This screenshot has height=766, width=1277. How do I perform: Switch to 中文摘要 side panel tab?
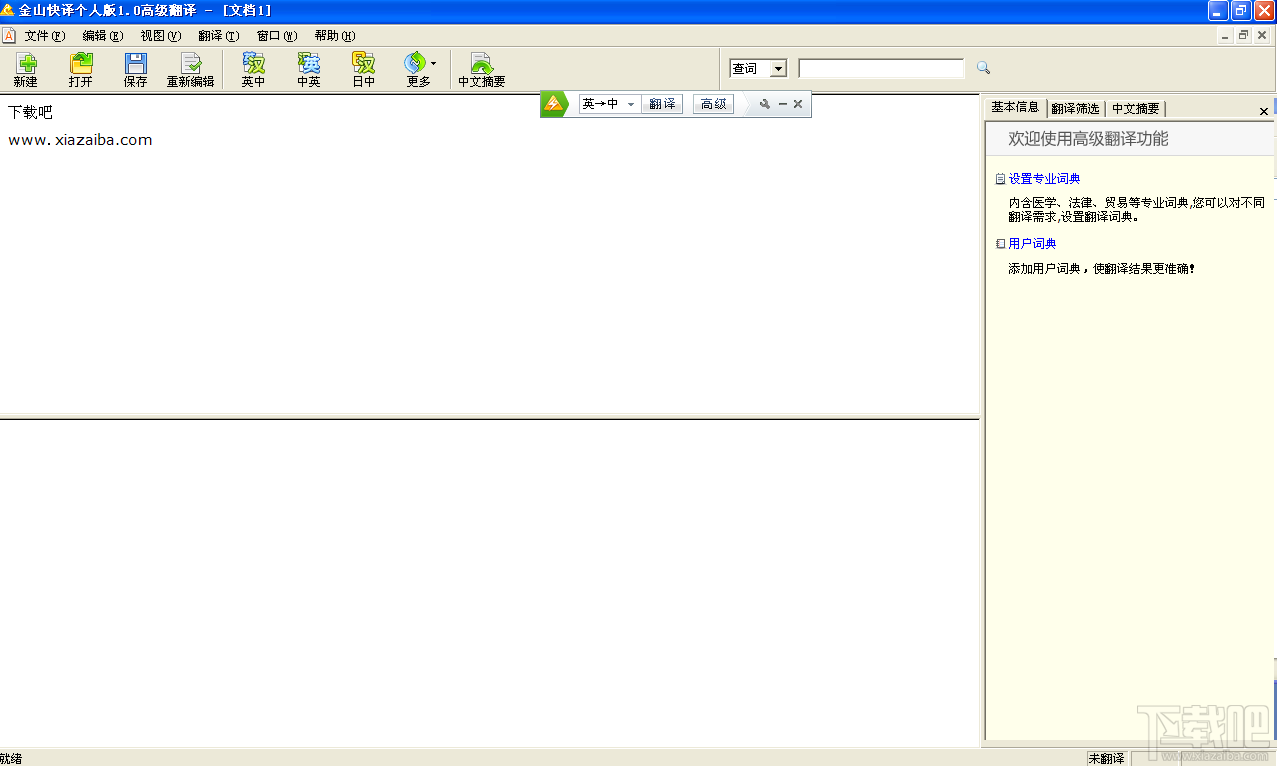(x=1136, y=108)
